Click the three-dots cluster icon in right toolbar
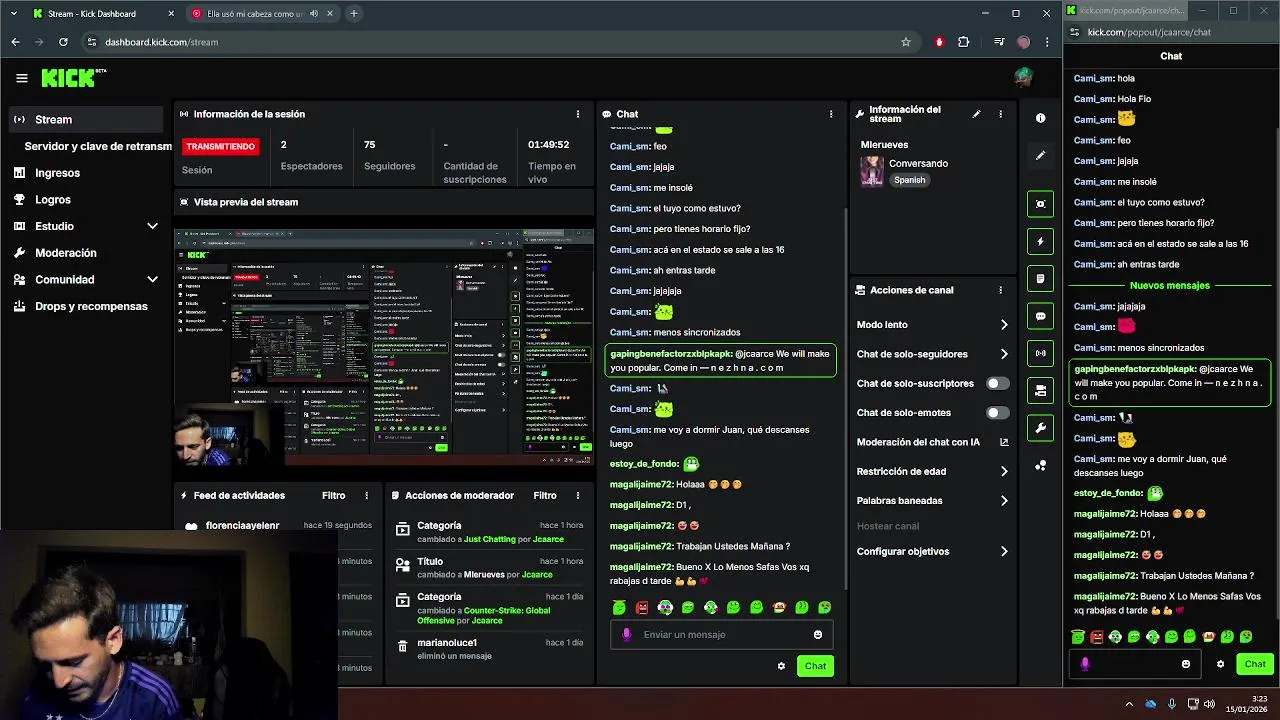Viewport: 1280px width, 720px height. [1040, 465]
